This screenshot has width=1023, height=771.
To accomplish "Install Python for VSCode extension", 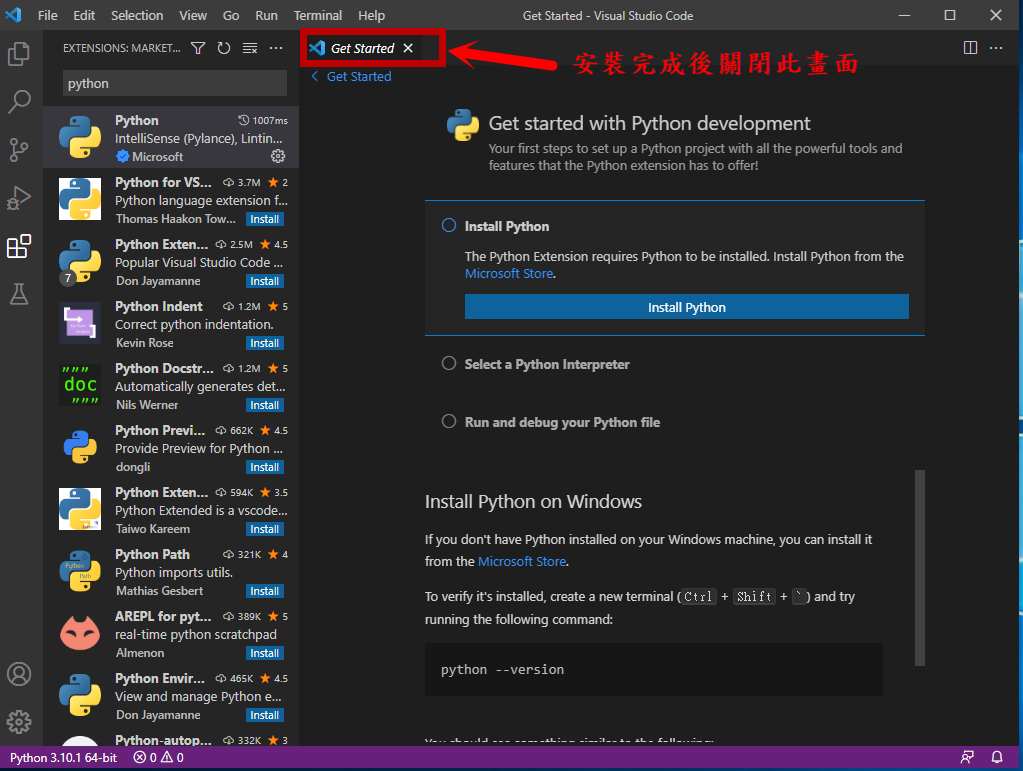I will [x=264, y=219].
